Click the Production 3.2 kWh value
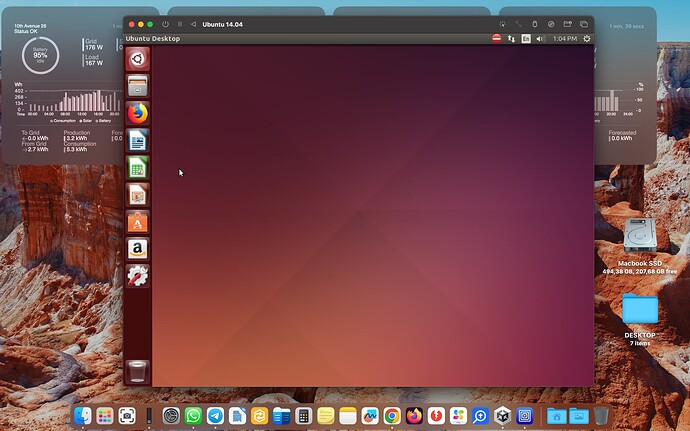This screenshot has width=690, height=431. click(77, 138)
